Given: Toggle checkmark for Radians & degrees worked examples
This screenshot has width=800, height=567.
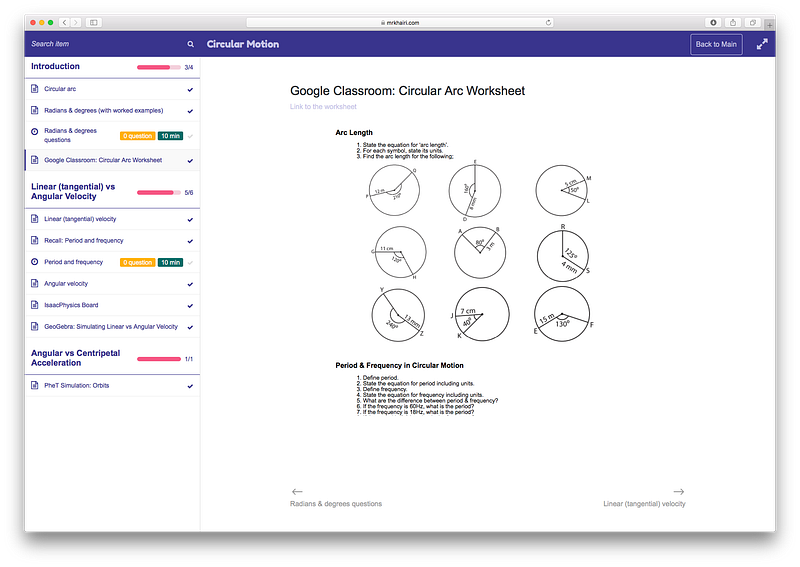Looking at the screenshot, I should pyautogui.click(x=190, y=111).
